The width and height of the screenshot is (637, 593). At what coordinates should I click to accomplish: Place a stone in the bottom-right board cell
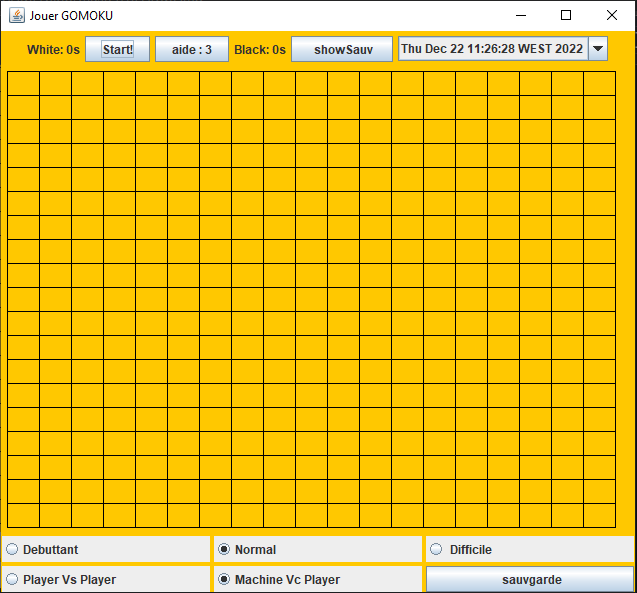point(600,515)
